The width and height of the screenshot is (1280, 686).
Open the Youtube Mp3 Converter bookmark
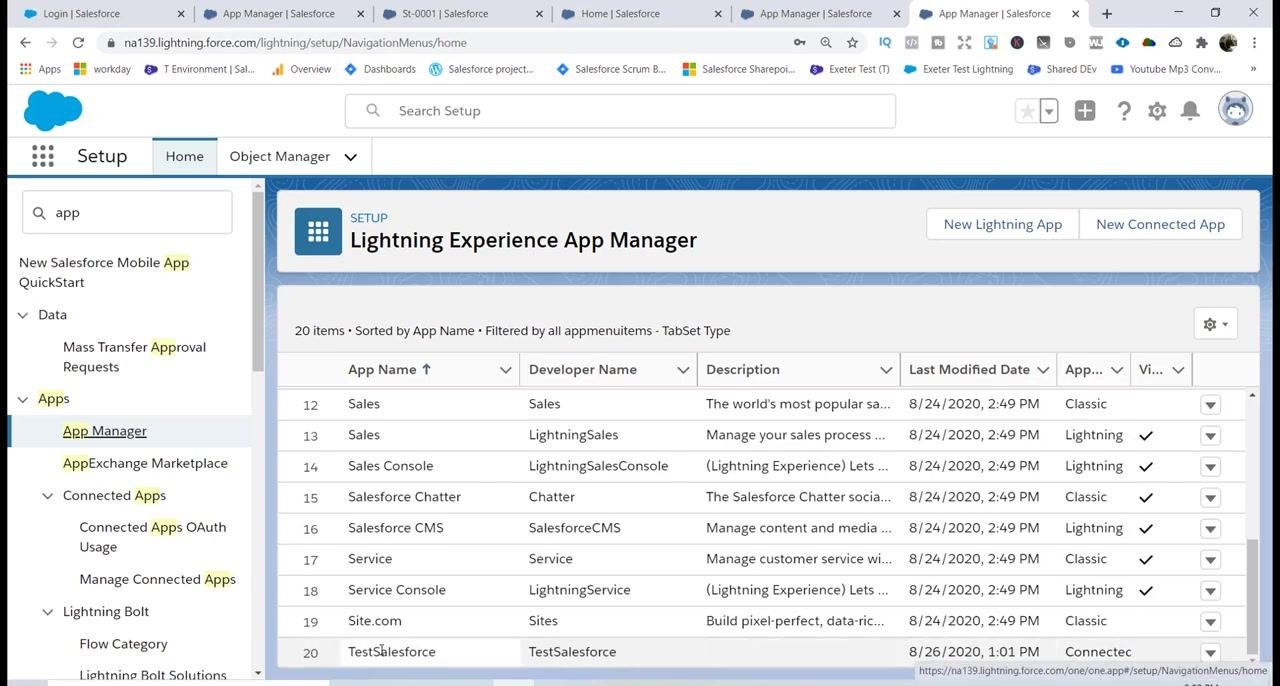pos(1165,69)
